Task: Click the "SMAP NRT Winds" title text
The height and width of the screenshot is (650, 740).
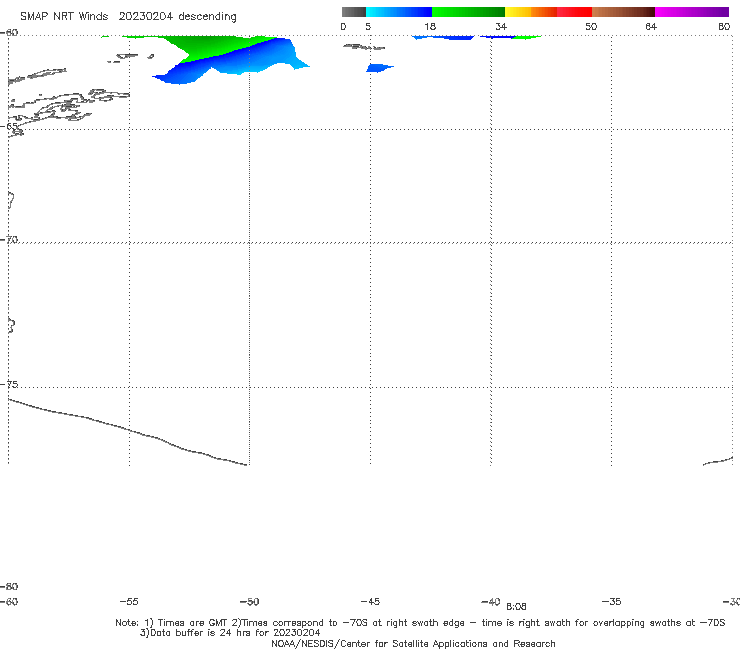Action: [64, 17]
